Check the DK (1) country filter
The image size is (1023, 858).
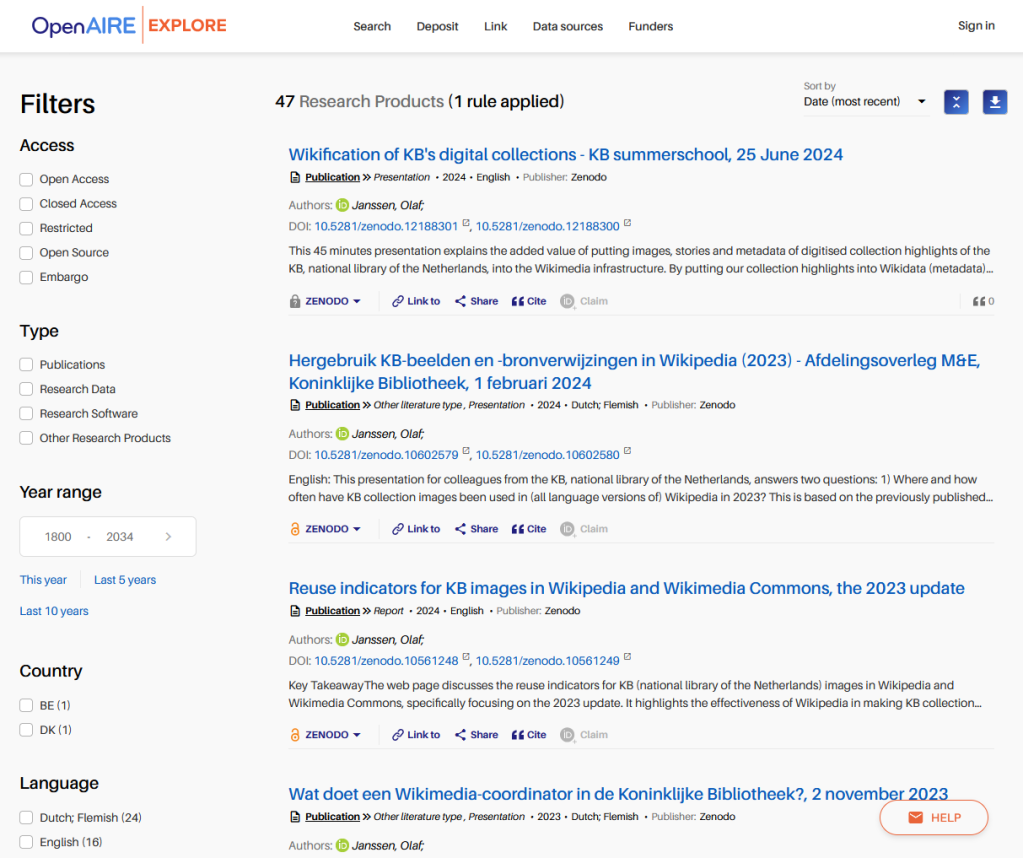[x=26, y=730]
